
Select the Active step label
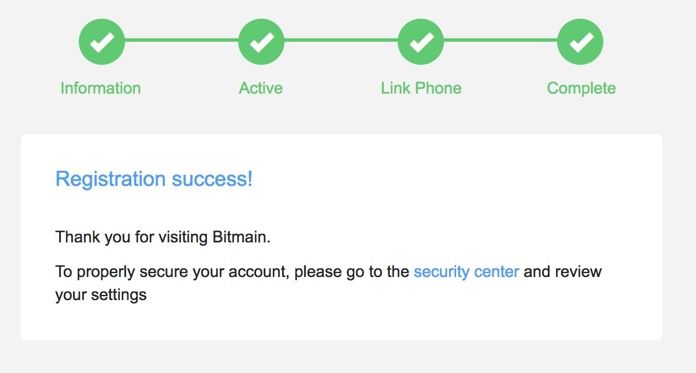261,88
